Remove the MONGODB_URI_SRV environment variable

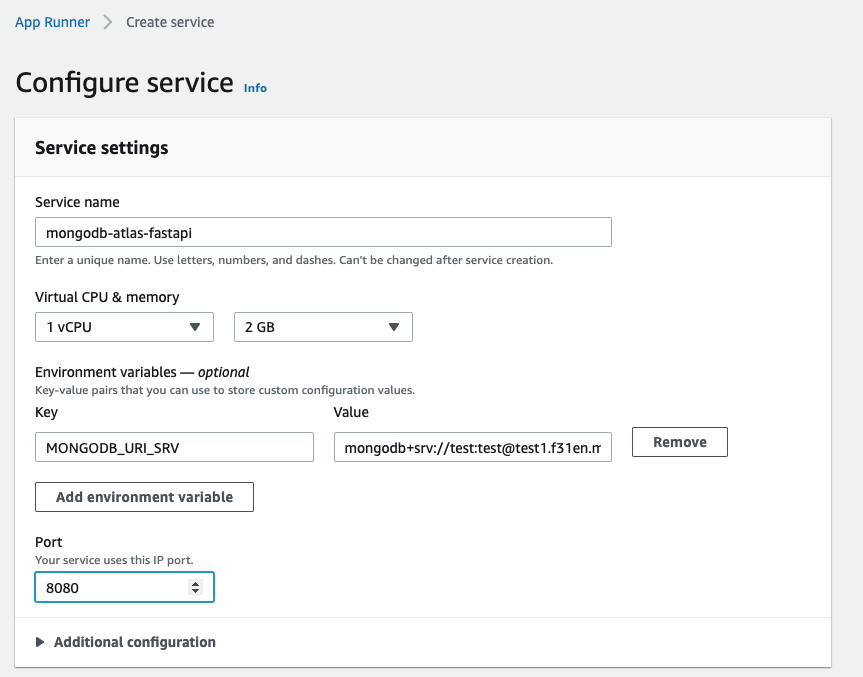[x=680, y=442]
